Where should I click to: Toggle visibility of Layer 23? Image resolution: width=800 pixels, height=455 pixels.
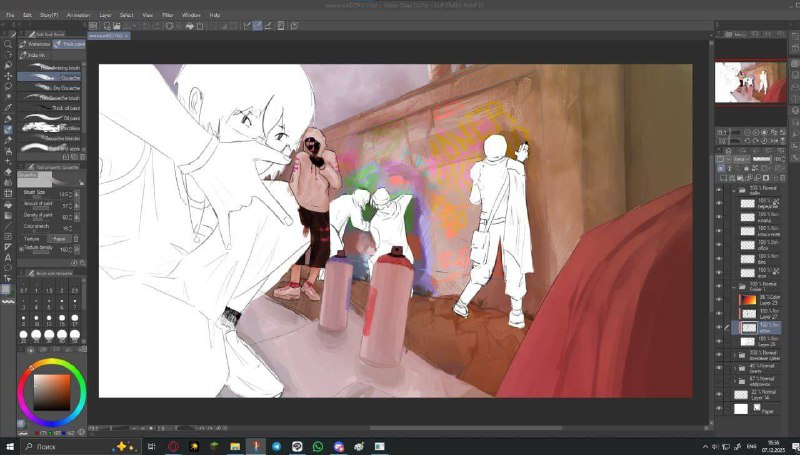(719, 300)
